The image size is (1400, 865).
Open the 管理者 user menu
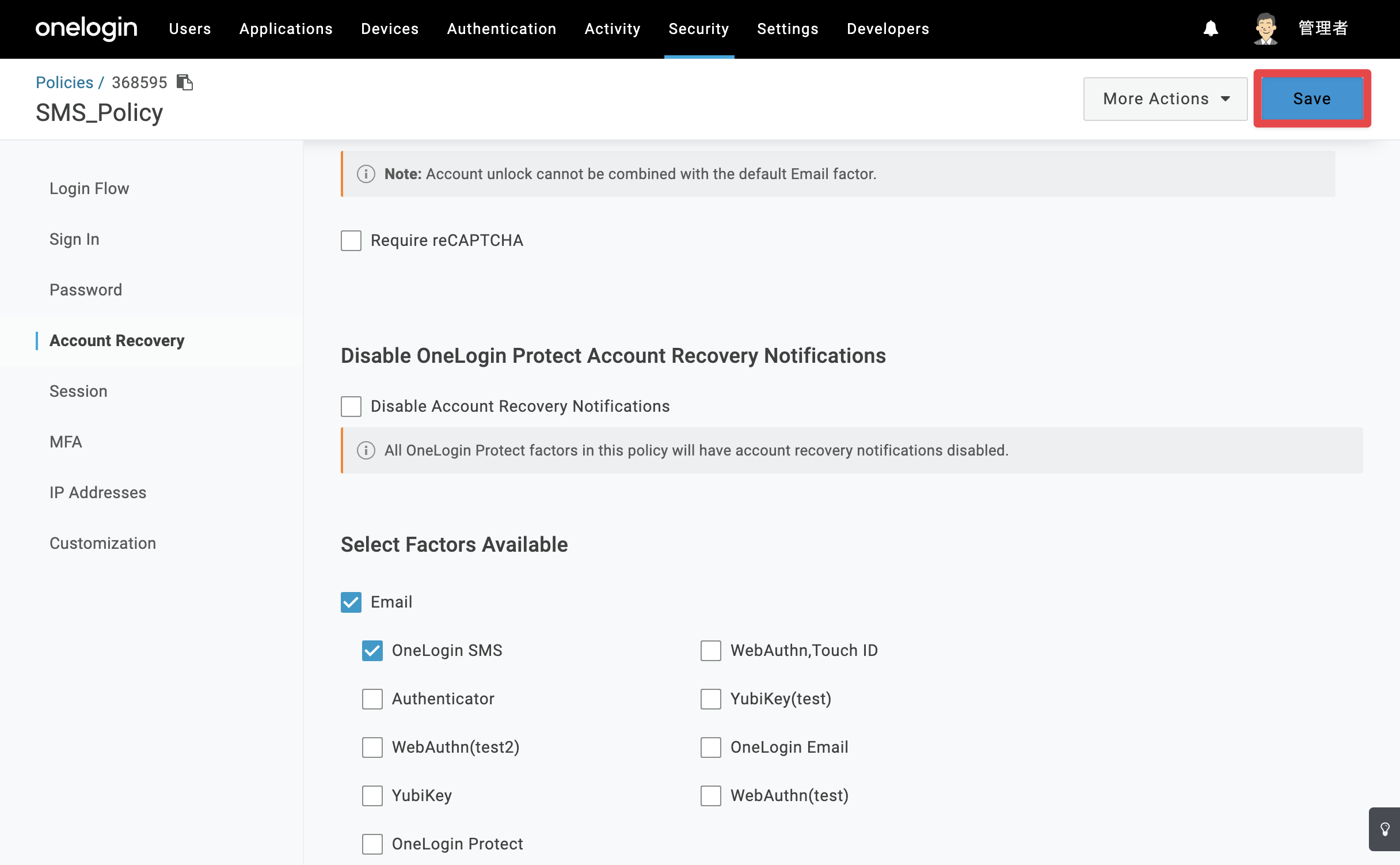pyautogui.click(x=1323, y=28)
